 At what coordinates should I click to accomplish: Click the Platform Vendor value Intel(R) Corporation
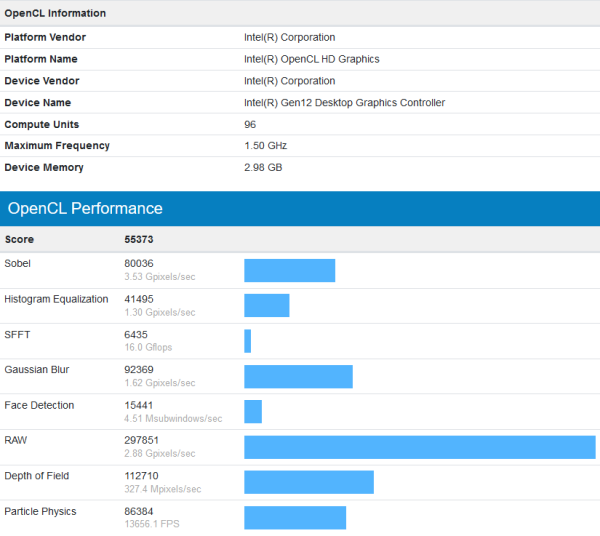click(x=289, y=37)
